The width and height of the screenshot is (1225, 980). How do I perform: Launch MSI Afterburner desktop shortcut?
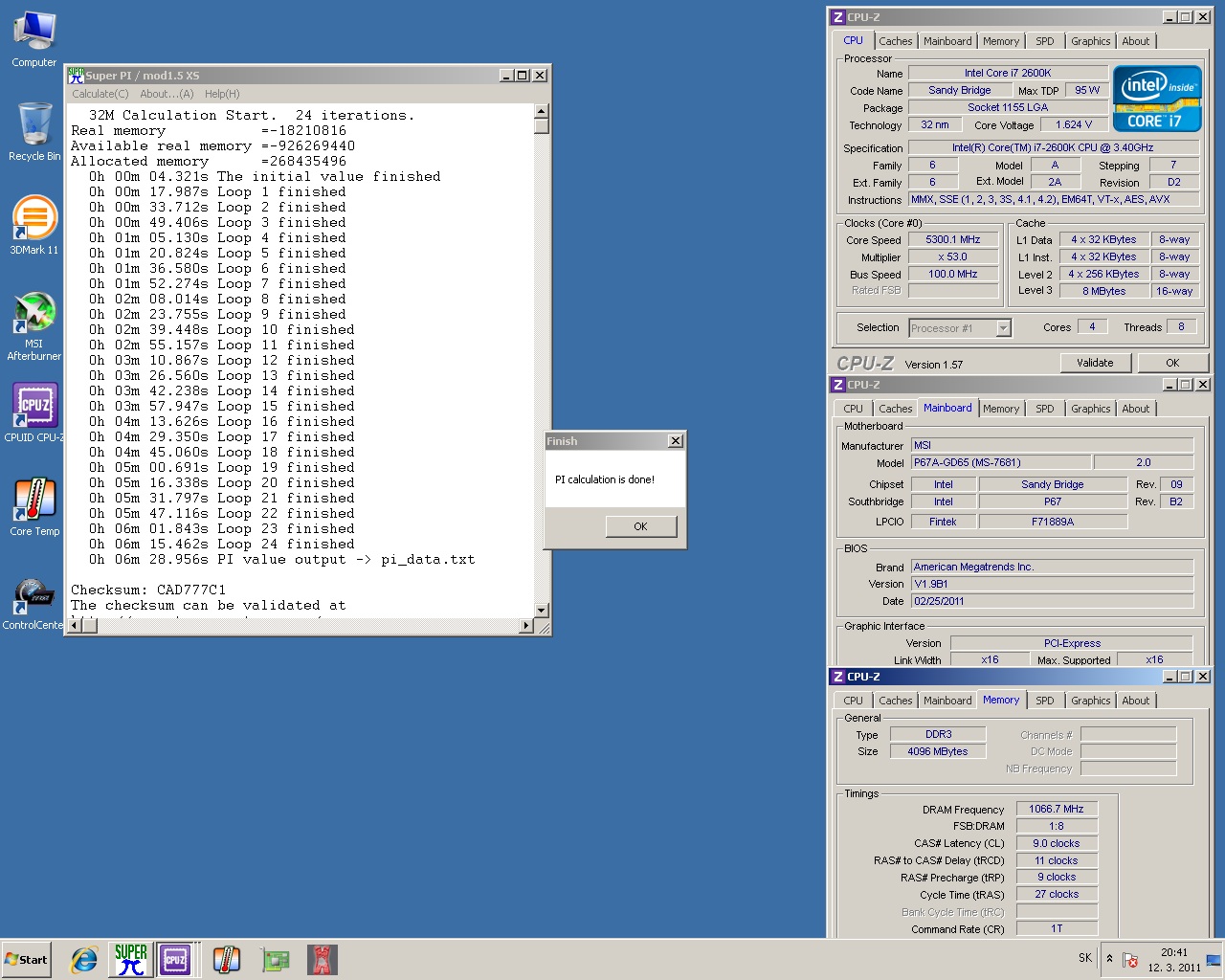(34, 325)
